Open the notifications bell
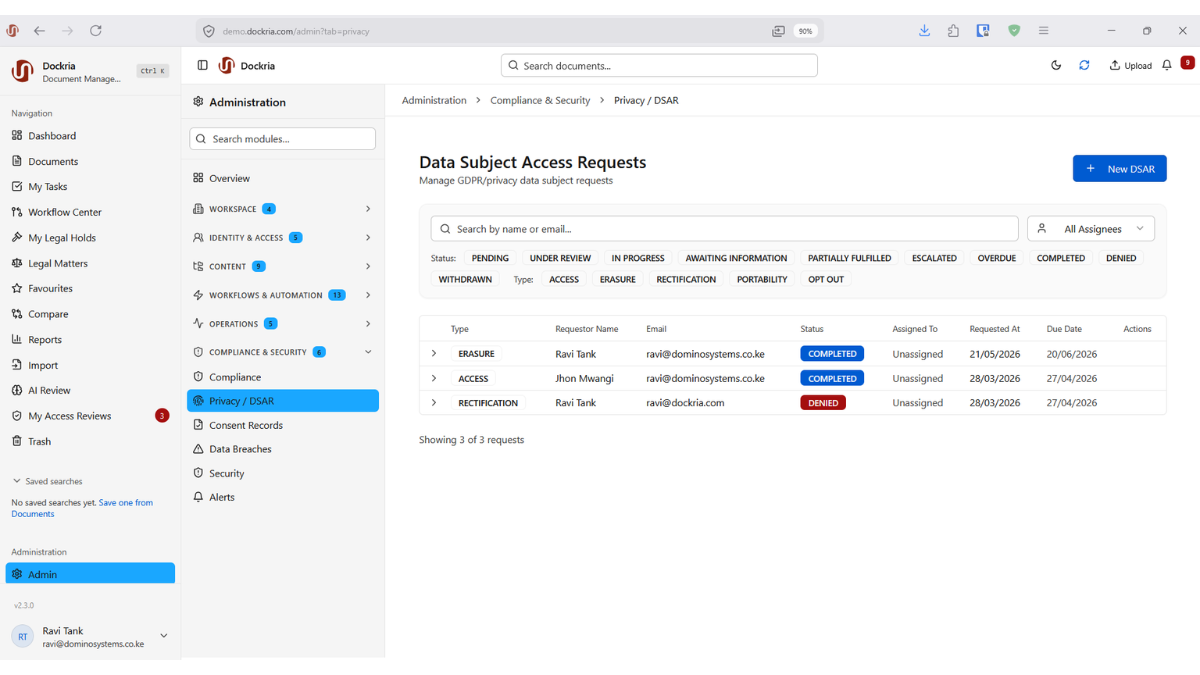The image size is (1200, 675). [1166, 65]
